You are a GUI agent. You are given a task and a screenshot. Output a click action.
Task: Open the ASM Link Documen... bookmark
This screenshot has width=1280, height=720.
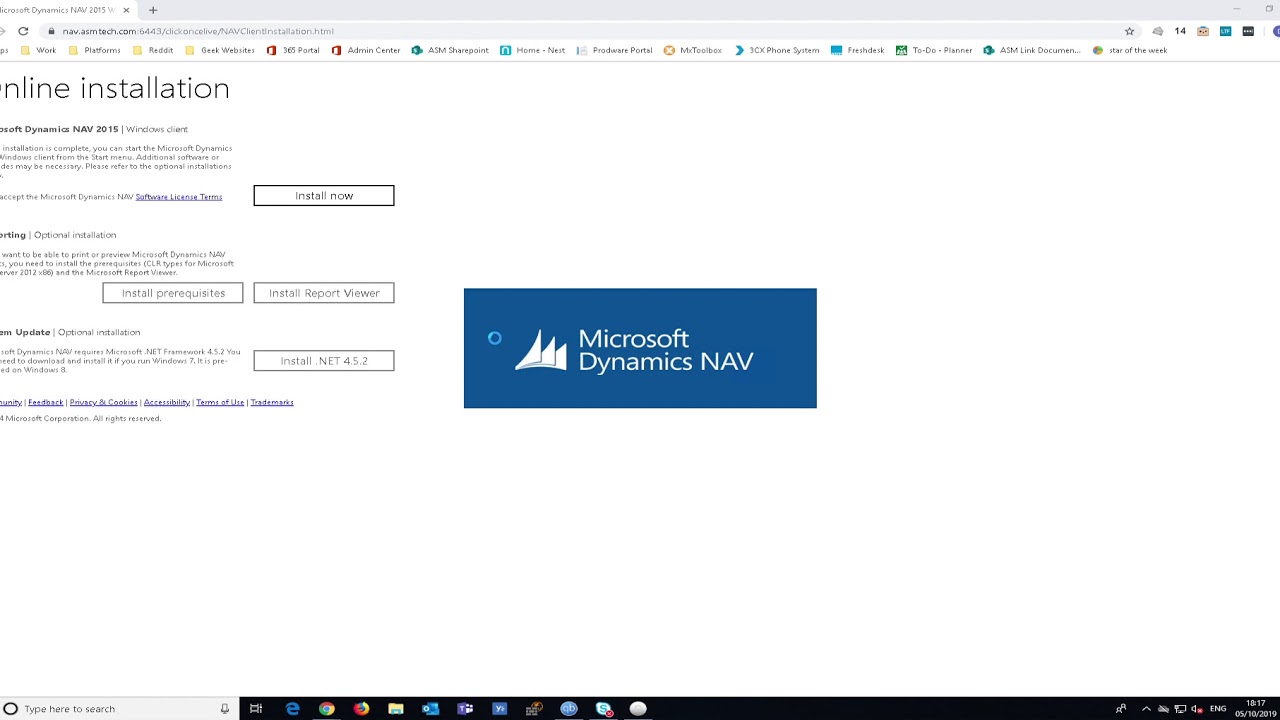(1032, 50)
